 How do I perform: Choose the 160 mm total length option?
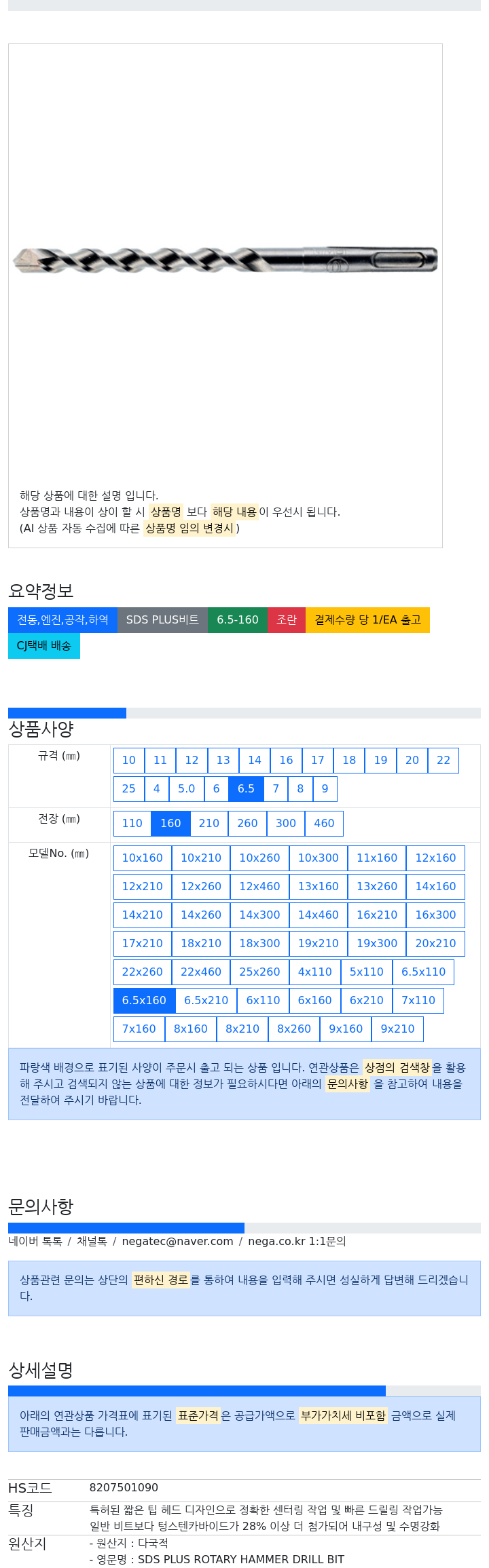pyautogui.click(x=170, y=823)
